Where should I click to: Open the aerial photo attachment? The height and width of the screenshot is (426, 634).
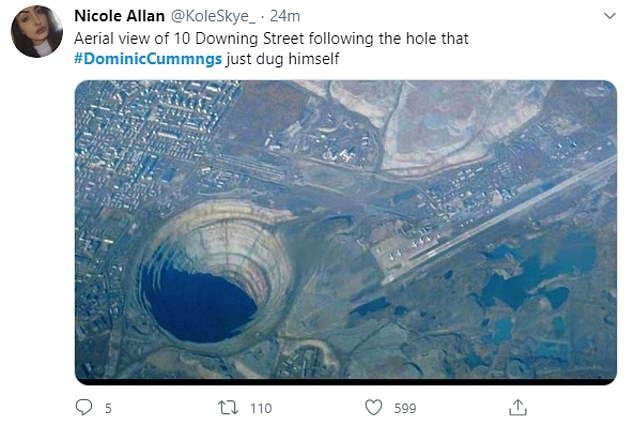click(x=345, y=230)
